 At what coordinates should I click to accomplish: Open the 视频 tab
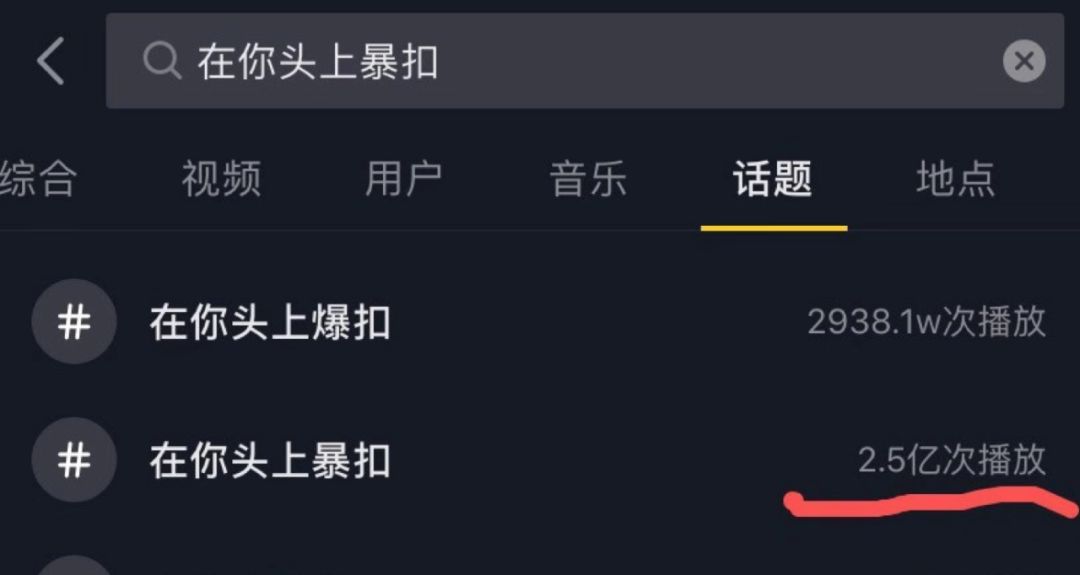click(x=221, y=180)
